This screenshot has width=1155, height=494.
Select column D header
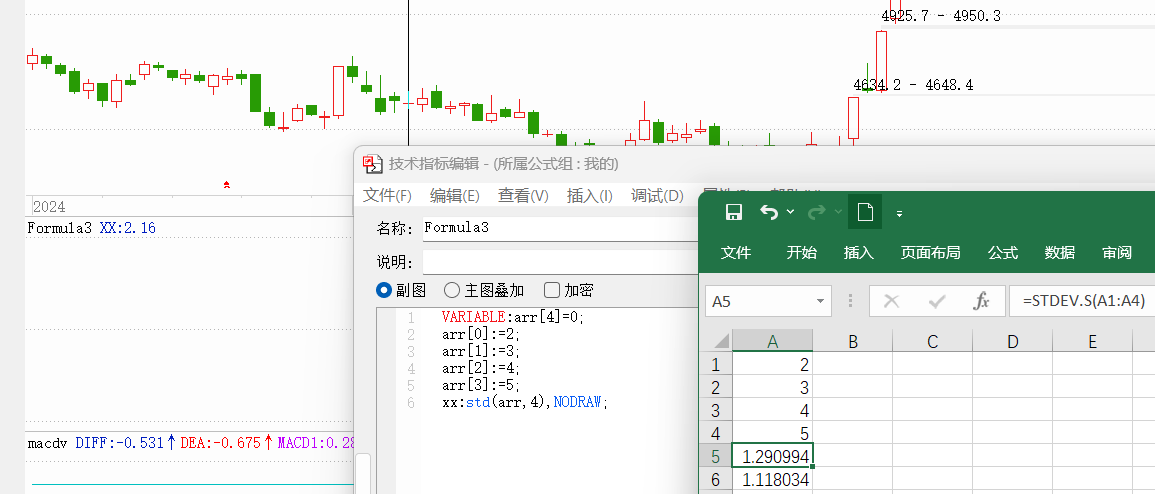[x=1013, y=341]
